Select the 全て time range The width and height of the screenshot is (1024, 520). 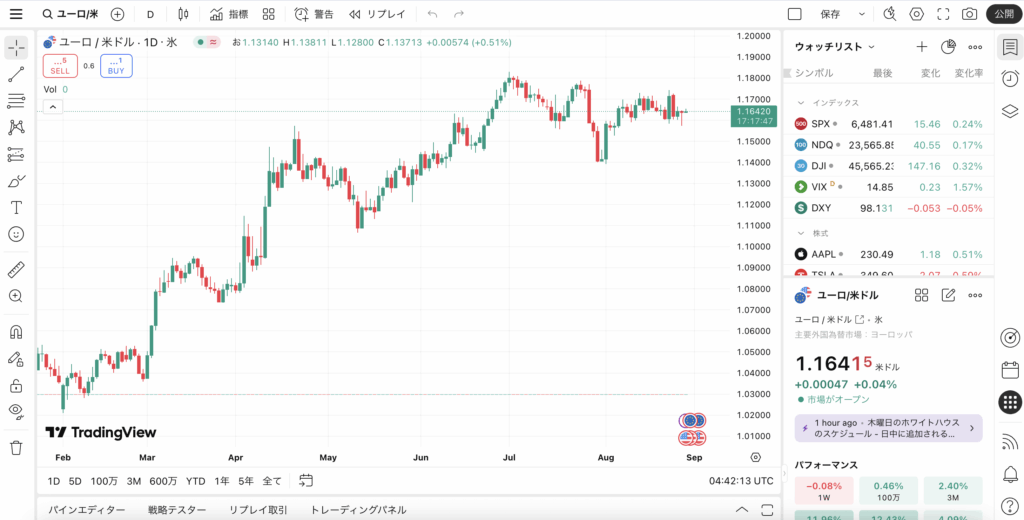click(x=272, y=481)
